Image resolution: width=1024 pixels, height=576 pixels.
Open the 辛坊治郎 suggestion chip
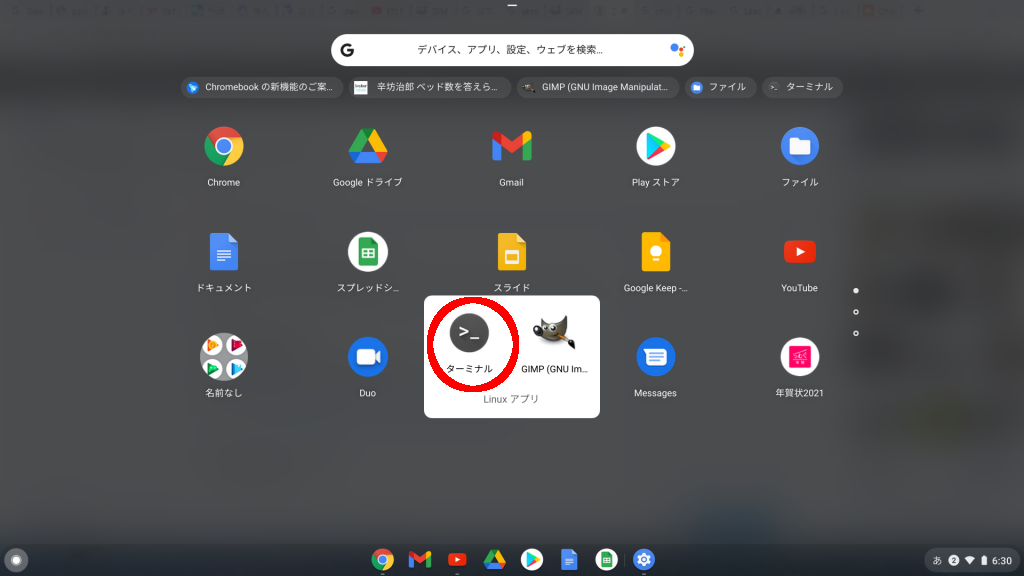pyautogui.click(x=428, y=87)
